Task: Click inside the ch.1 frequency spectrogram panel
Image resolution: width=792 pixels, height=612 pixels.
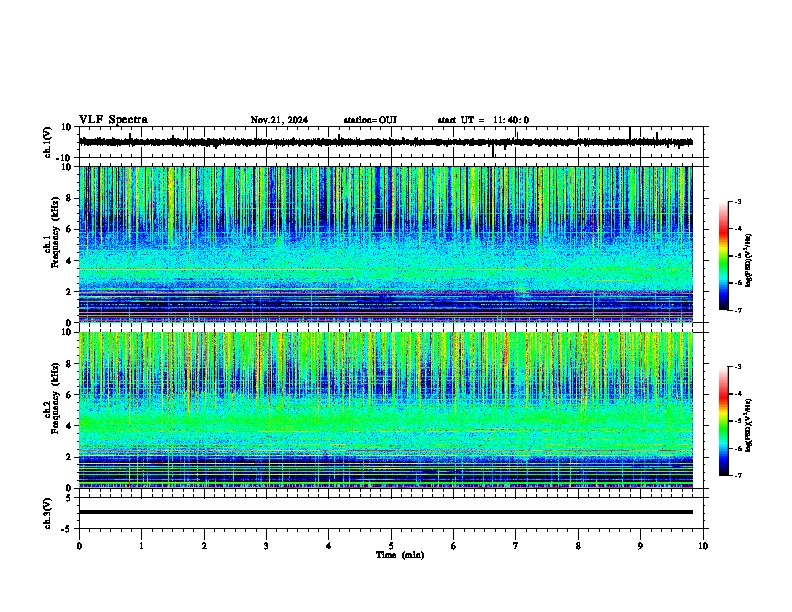Action: (386, 244)
